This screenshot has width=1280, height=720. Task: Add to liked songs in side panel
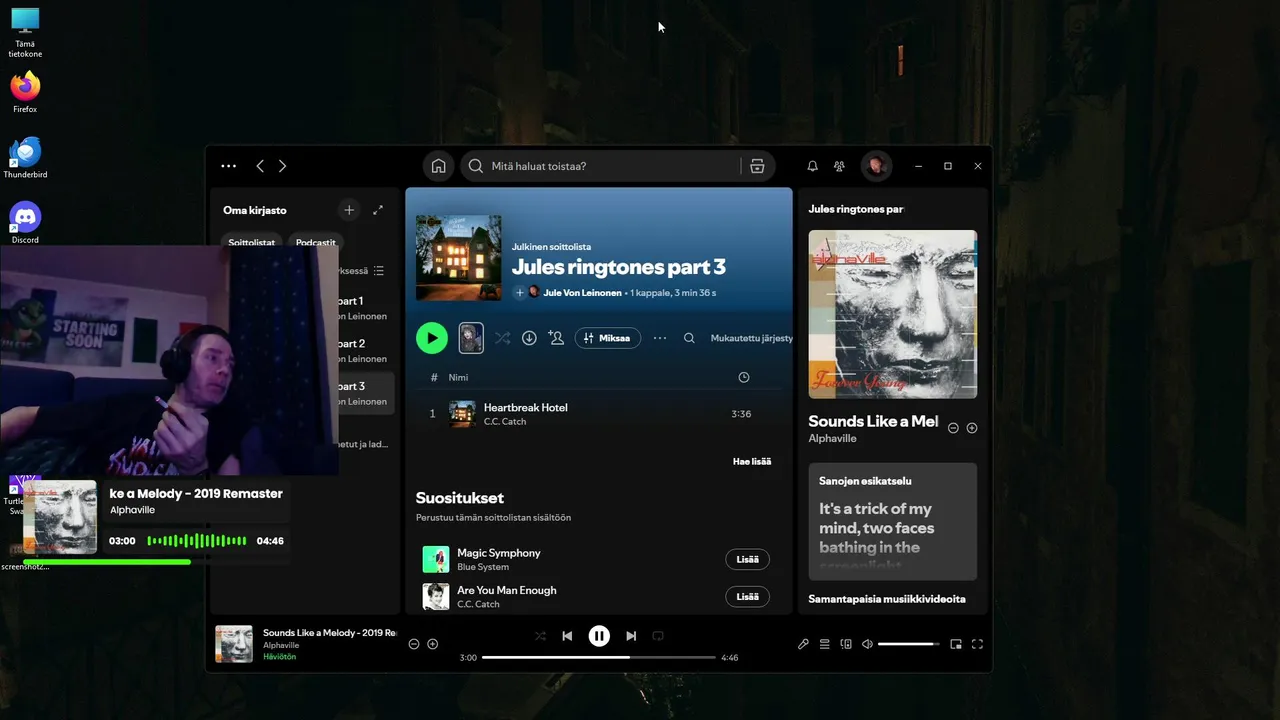[972, 428]
